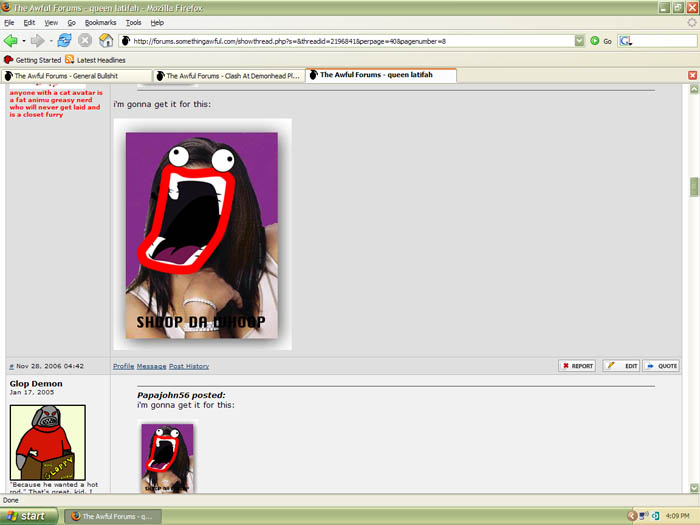Viewport: 700px width, 525px height.
Task: Go to the Home page icon
Action: click(x=106, y=41)
